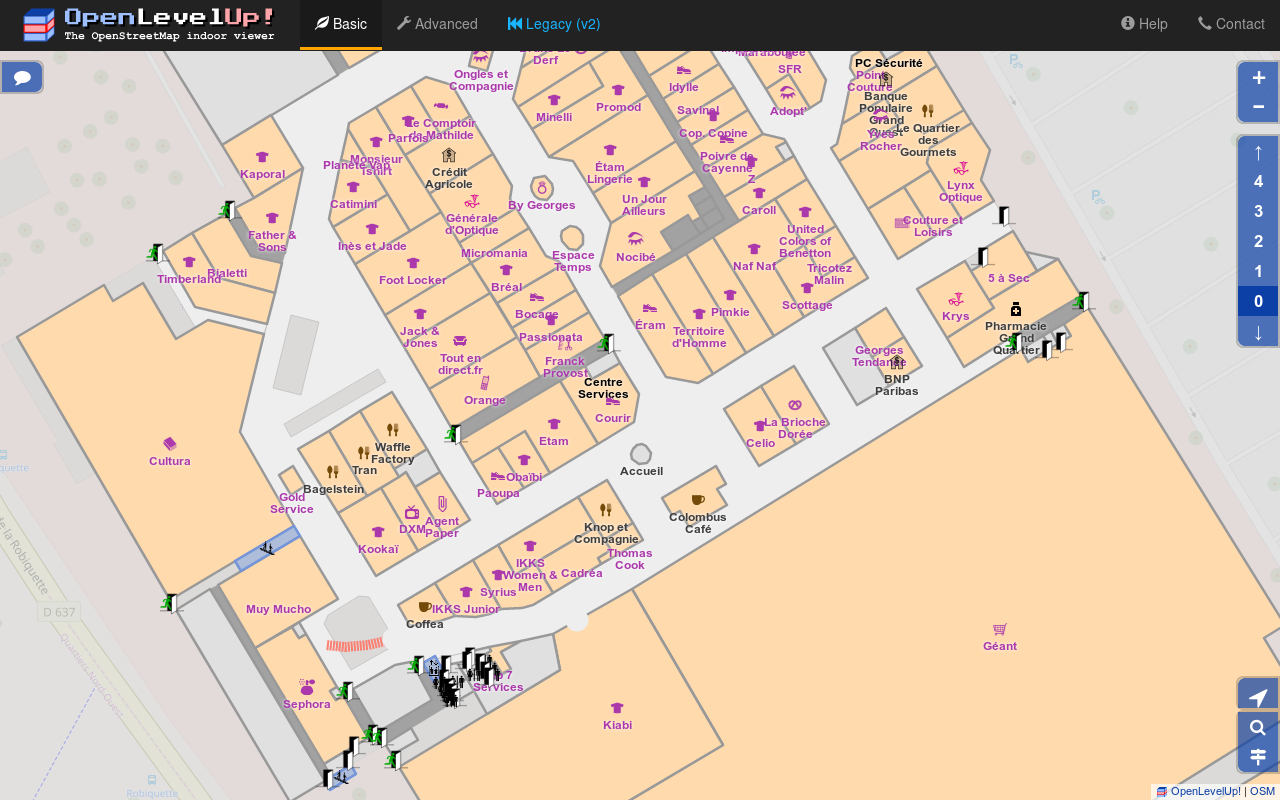Open the map settings sliders button
This screenshot has height=800, width=1280.
pos(1258,756)
